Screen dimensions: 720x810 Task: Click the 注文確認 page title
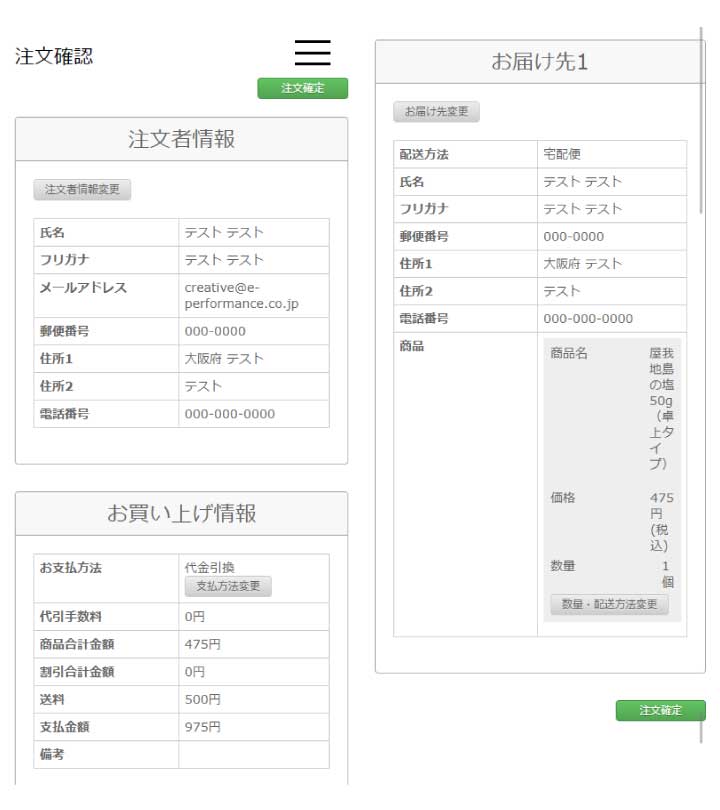[x=54, y=56]
